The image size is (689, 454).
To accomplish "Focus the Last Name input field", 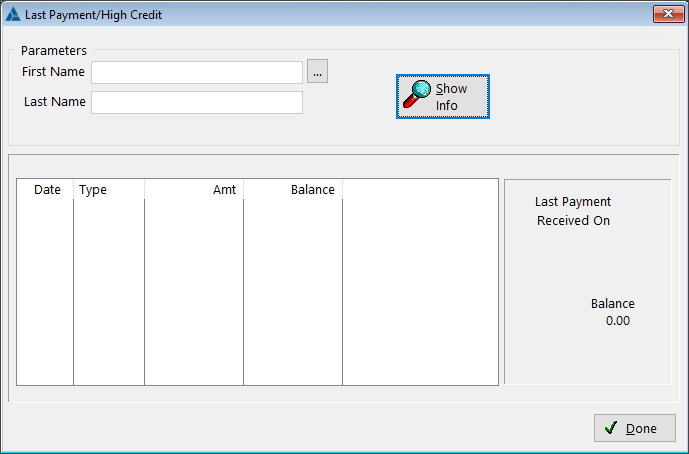I will tap(197, 102).
